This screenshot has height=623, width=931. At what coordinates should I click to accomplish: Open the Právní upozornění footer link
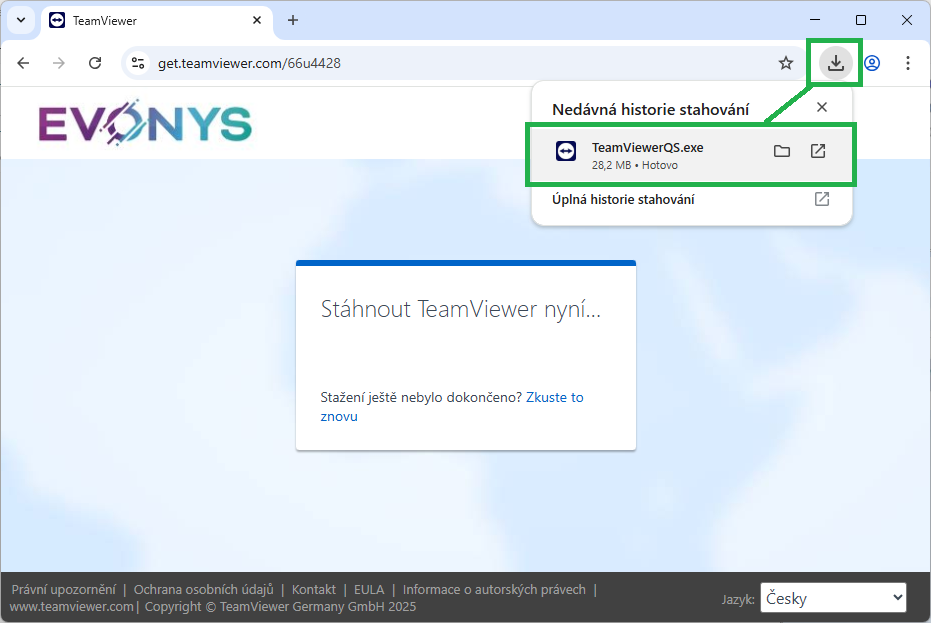click(64, 589)
